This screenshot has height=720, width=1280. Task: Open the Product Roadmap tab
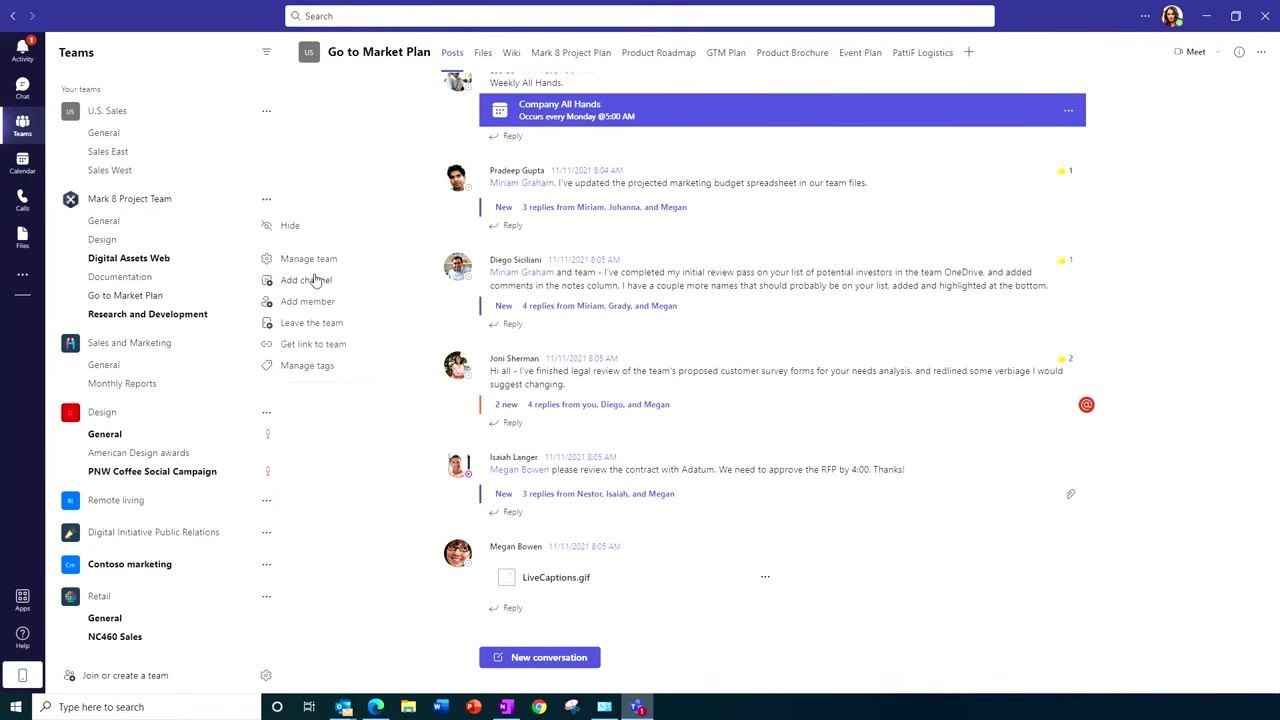(658, 53)
